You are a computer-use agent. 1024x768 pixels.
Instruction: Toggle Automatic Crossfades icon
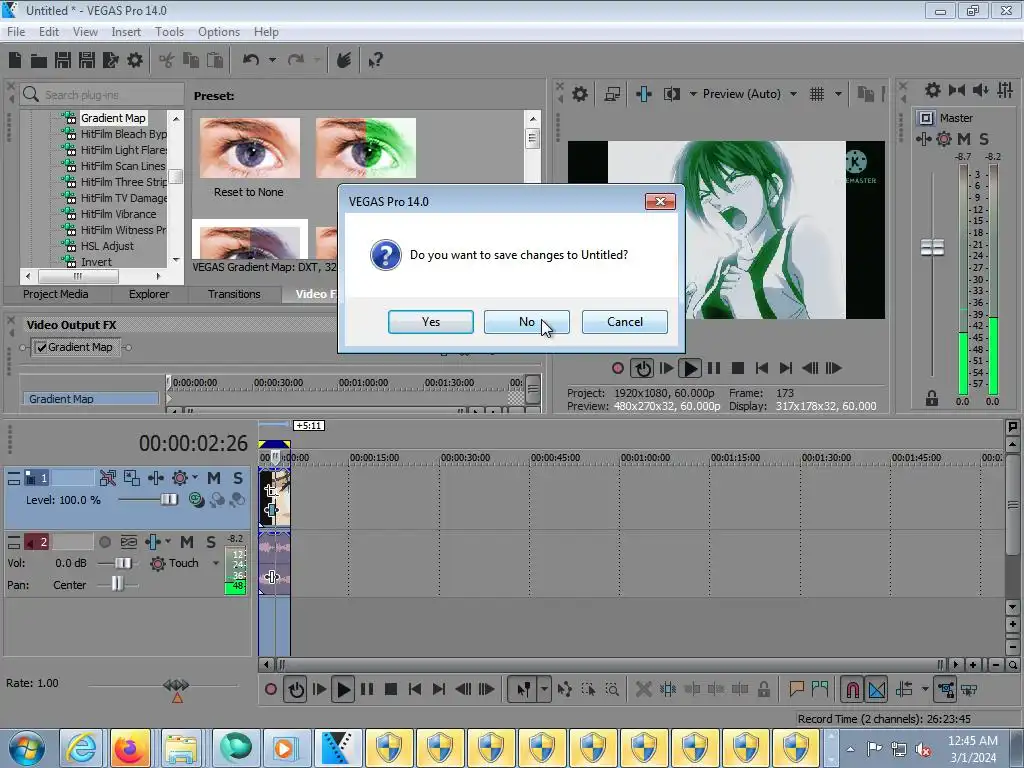877,690
